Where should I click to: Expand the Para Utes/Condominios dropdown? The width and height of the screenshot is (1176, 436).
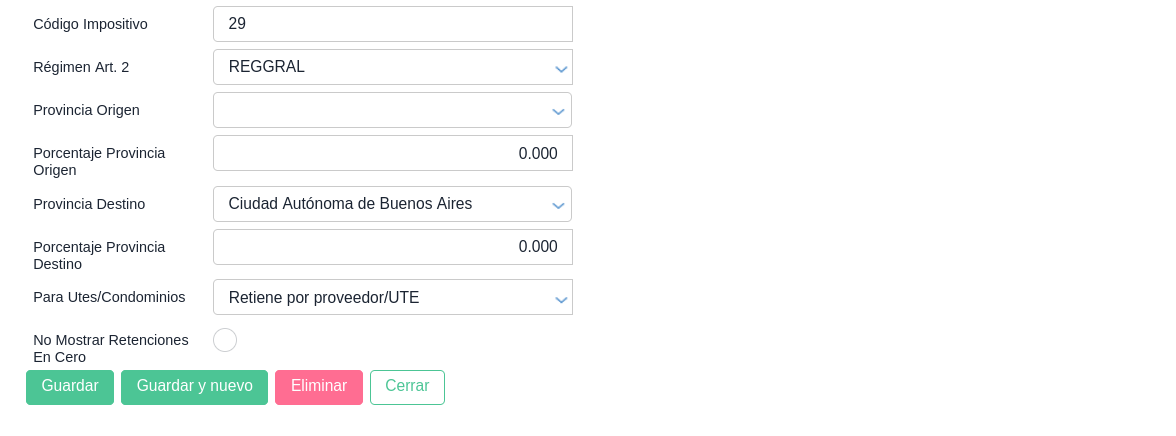pos(392,297)
